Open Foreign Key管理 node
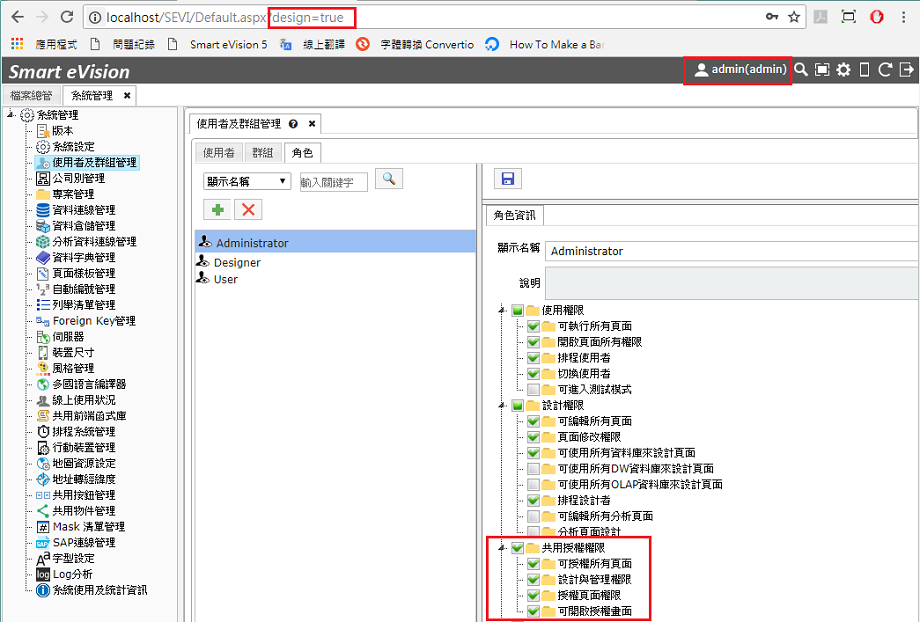Screen dimensions: 920x622 (x=86, y=321)
